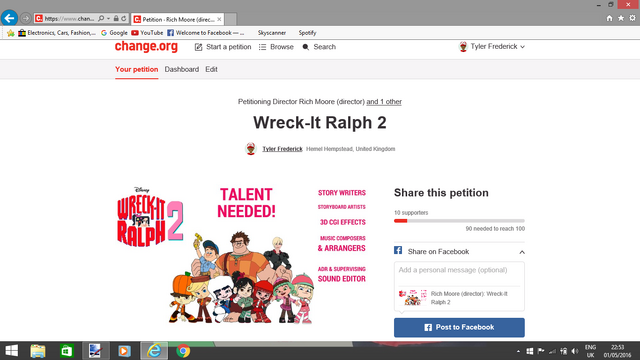
Task: Click the Tyler Frederick author link
Action: [x=282, y=149]
